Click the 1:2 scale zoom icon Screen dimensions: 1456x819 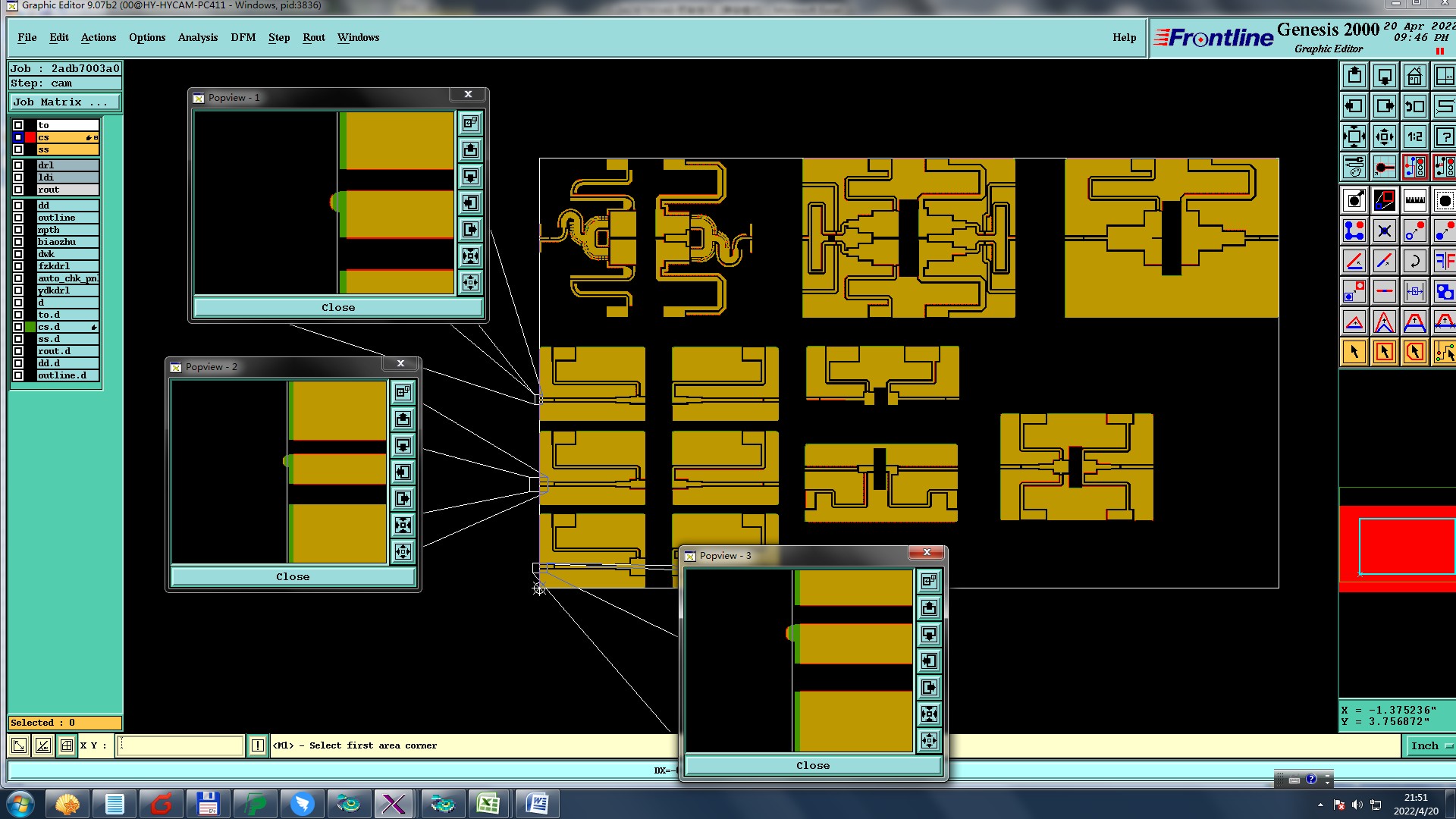[x=1415, y=136]
